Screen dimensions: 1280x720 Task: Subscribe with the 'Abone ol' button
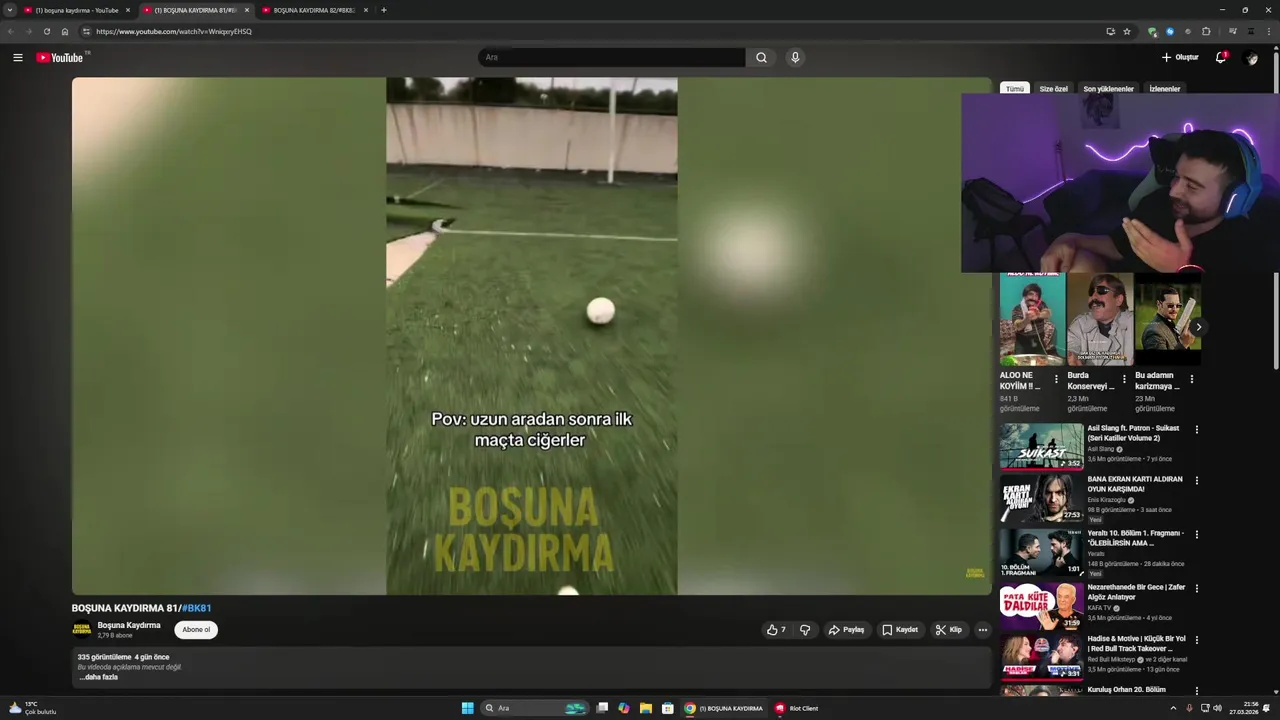coord(196,630)
